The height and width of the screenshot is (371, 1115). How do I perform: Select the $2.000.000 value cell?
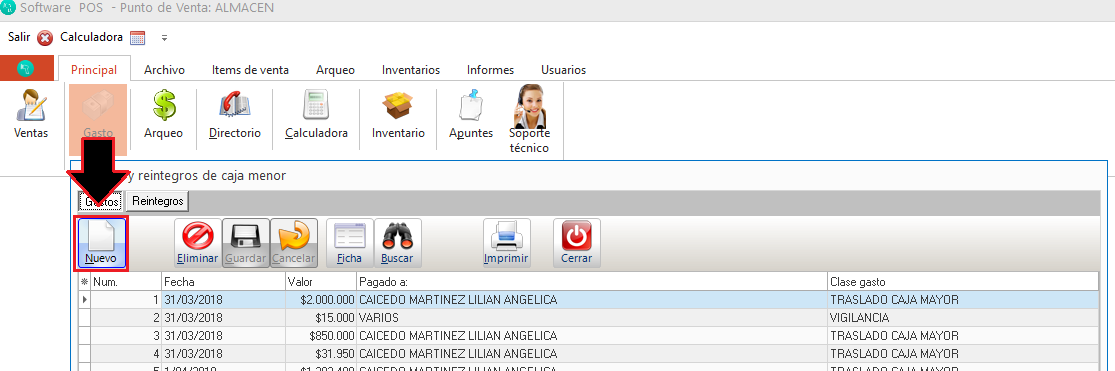click(321, 300)
